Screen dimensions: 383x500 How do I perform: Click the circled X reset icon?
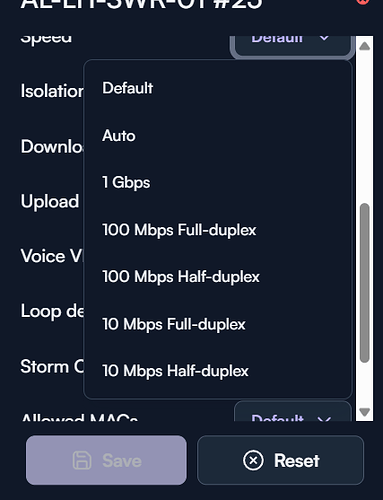coord(253,461)
